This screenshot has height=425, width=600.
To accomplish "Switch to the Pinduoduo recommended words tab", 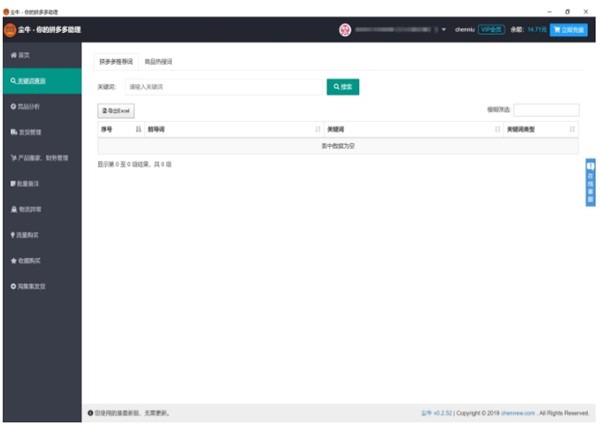I will point(116,62).
